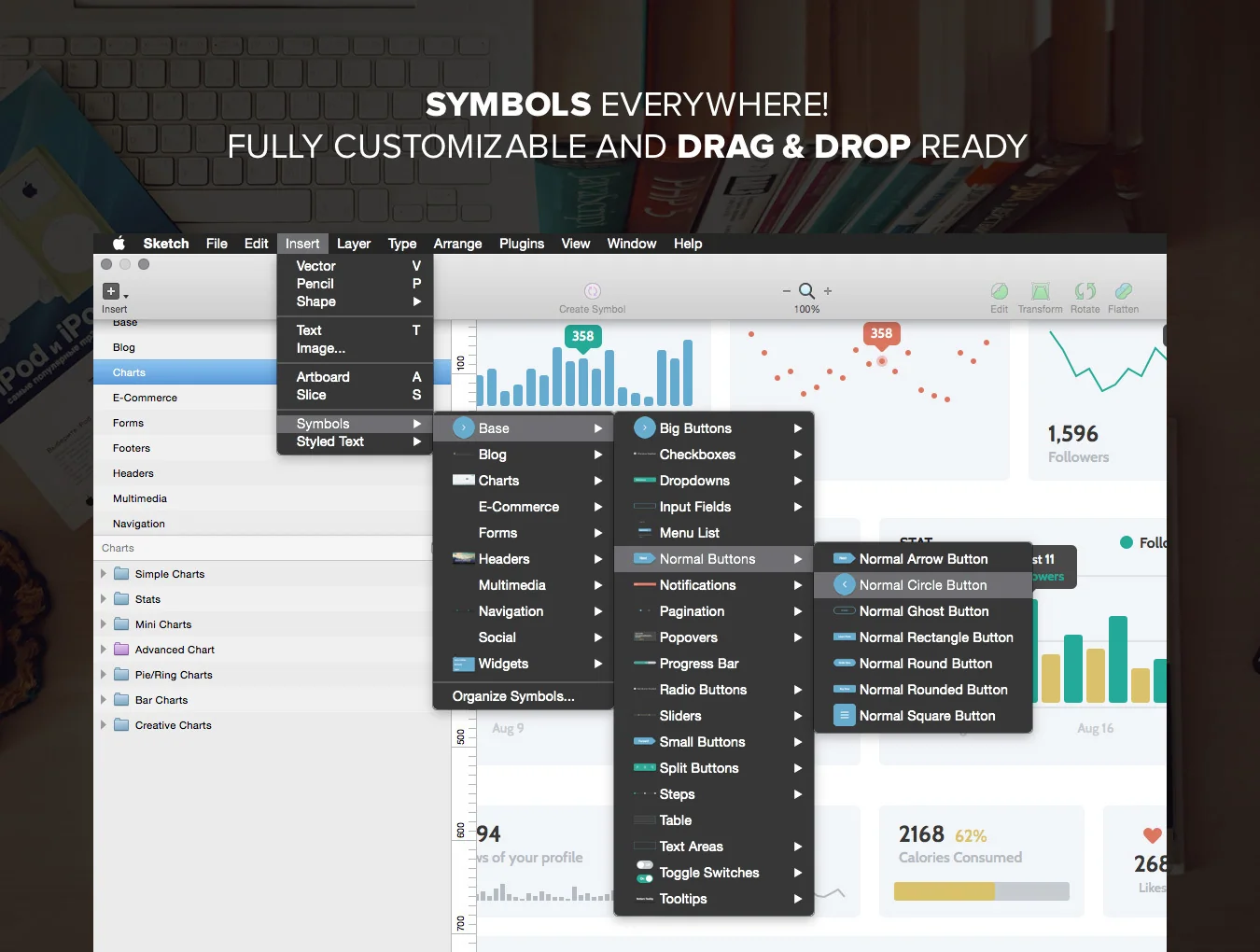Screen dimensions: 1260x952
Task: Select the Table symbol
Action: coord(714,820)
